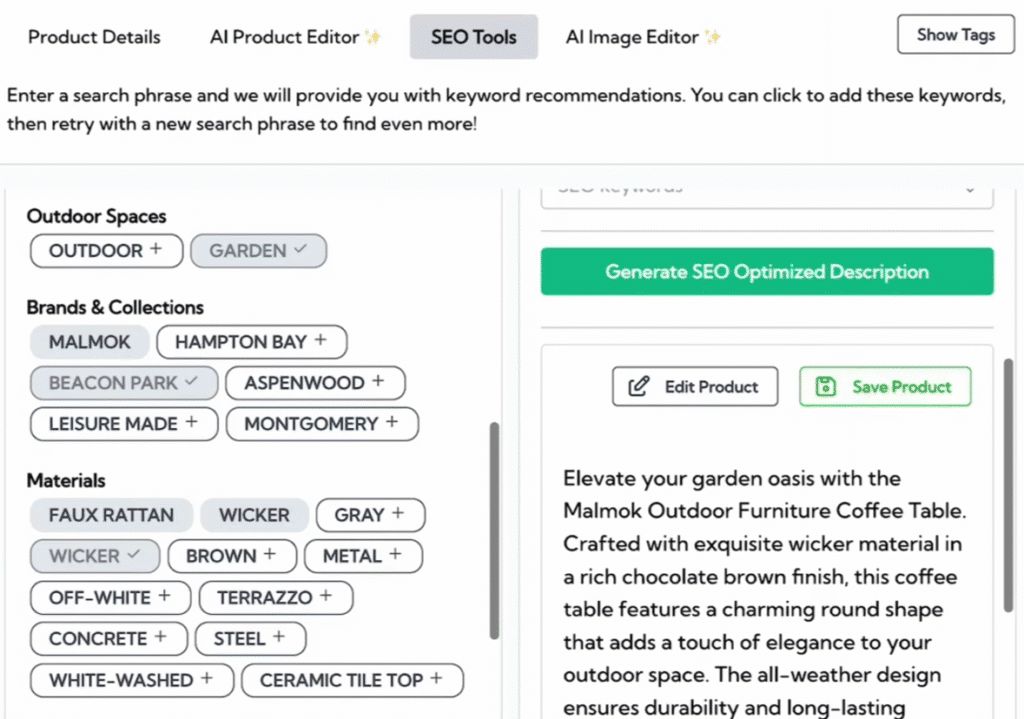Add the TERRAZZO material keyword

(276, 598)
